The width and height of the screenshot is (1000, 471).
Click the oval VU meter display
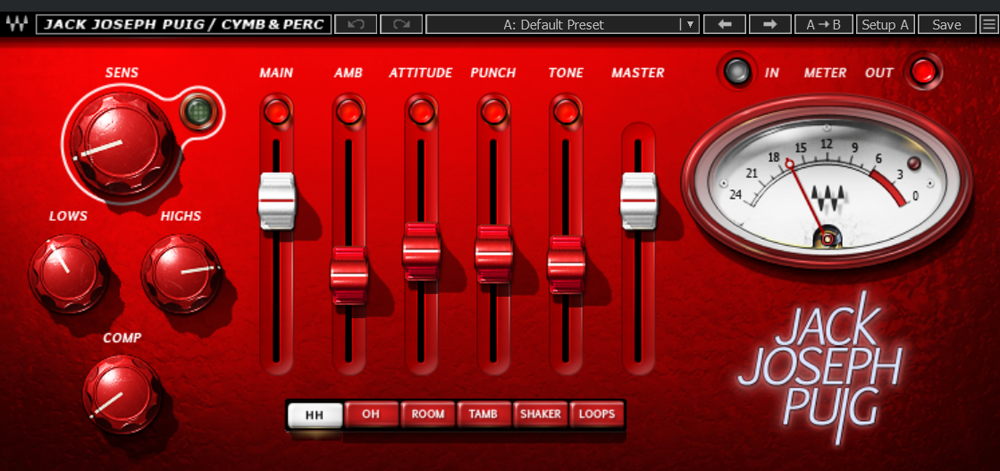pos(827,182)
